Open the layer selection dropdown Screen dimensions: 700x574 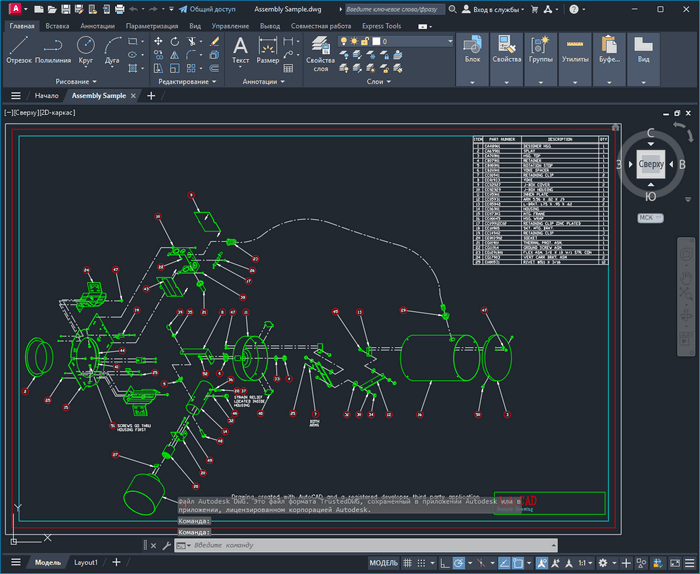[400, 42]
